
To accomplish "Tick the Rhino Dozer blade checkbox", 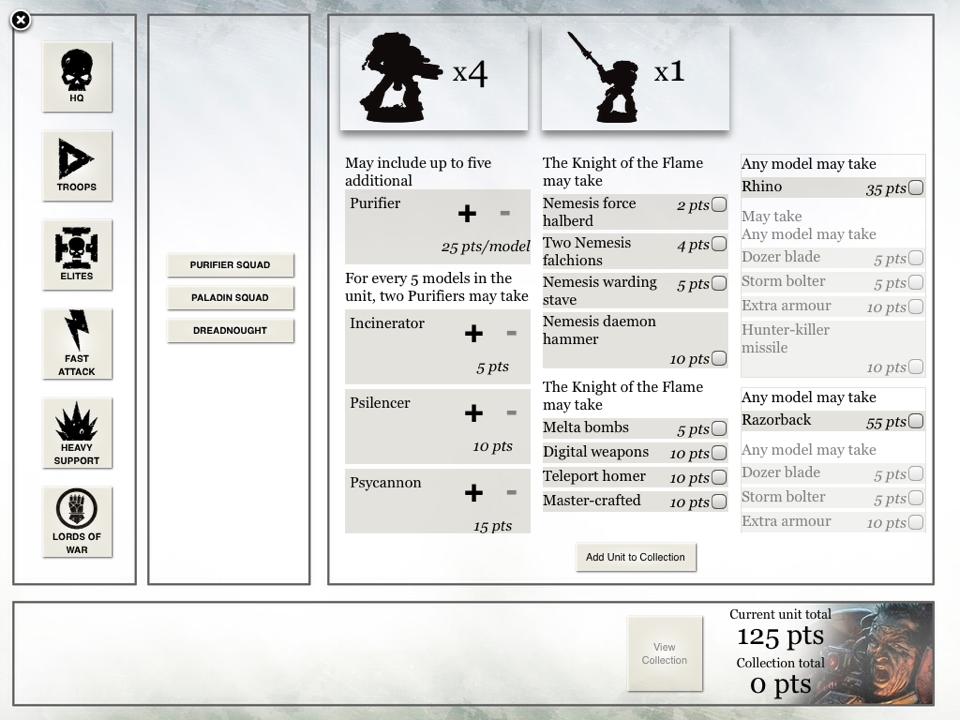I will (x=916, y=258).
